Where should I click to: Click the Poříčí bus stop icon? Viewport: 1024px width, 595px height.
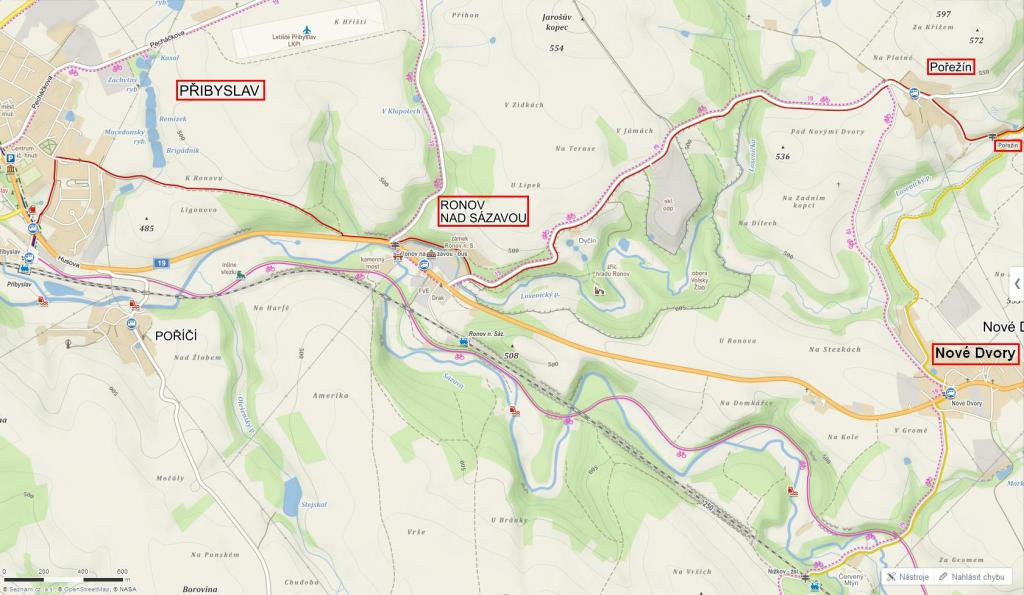pyautogui.click(x=131, y=323)
